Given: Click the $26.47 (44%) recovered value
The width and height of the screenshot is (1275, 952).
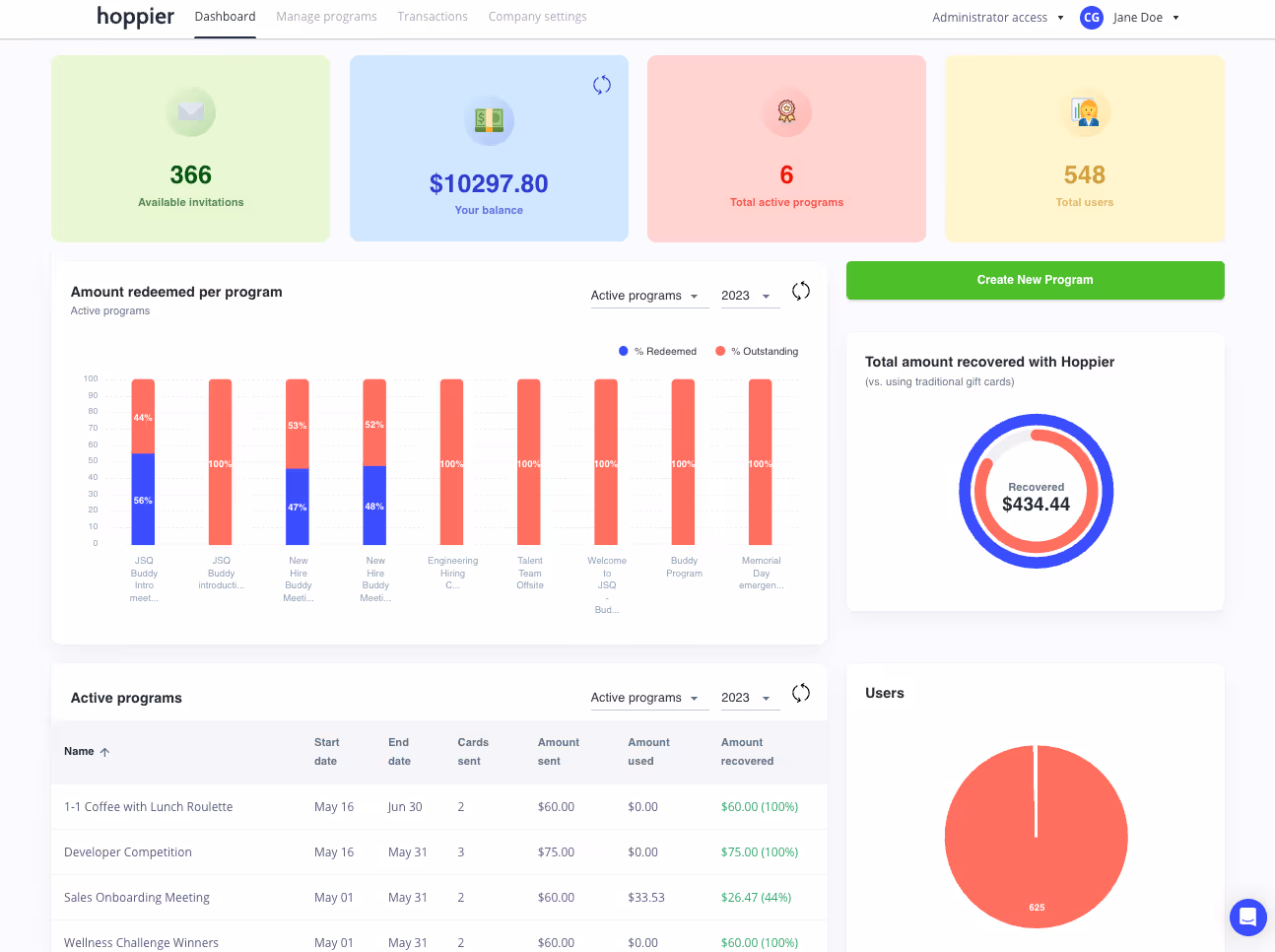Looking at the screenshot, I should (x=757, y=898).
